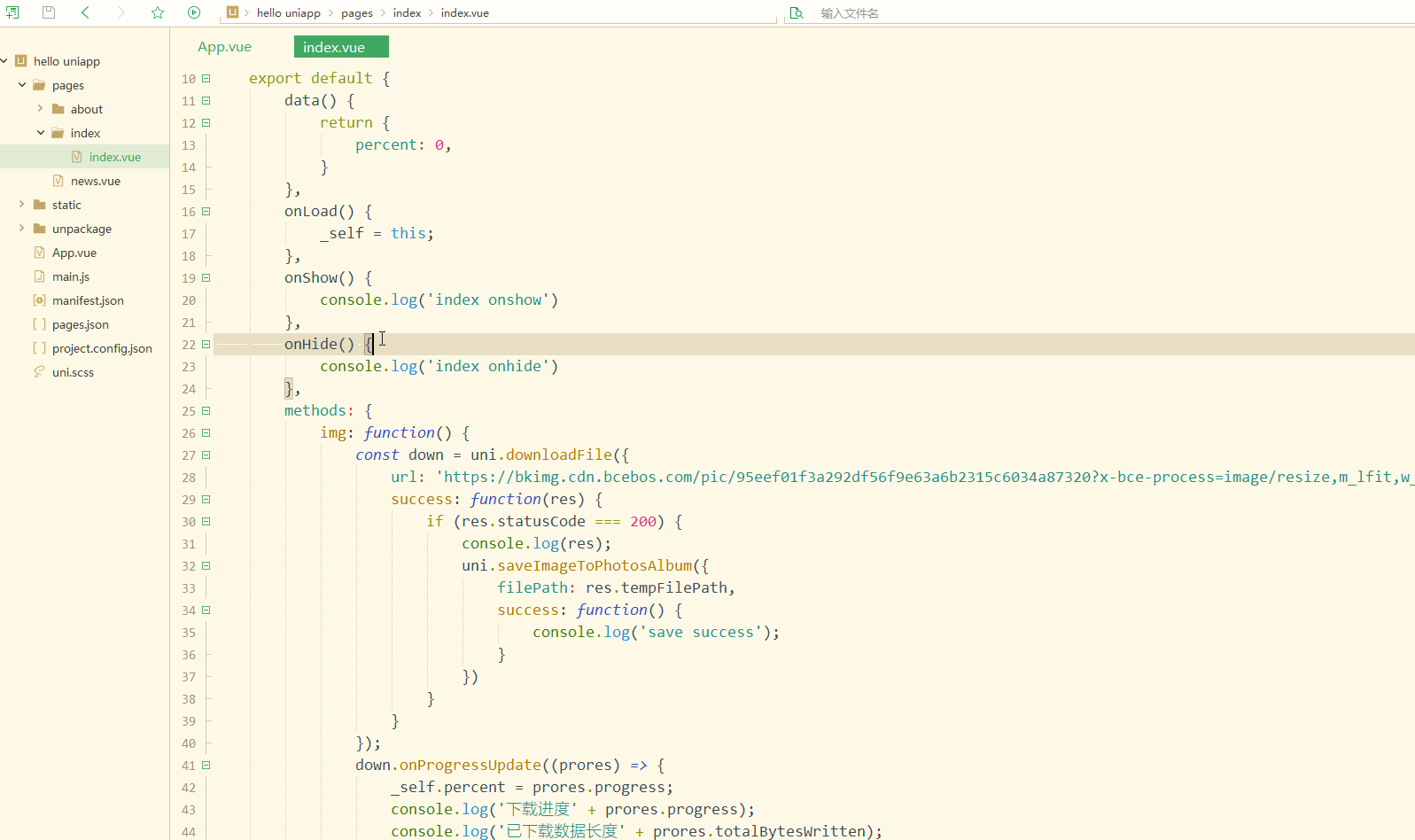The height and width of the screenshot is (840, 1415).
Task: Open 'index' breadcrumb segment
Action: coord(408,13)
